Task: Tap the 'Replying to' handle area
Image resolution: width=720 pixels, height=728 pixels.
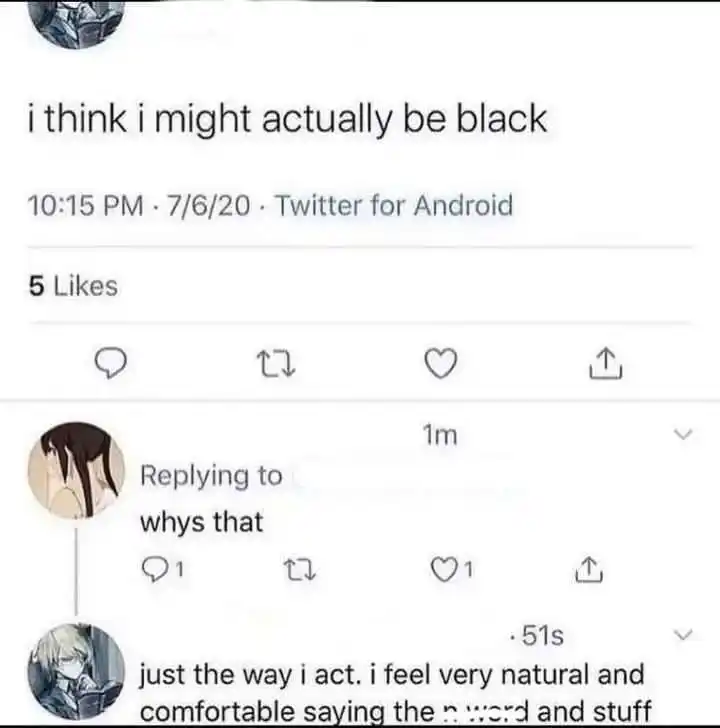Action: (211, 476)
